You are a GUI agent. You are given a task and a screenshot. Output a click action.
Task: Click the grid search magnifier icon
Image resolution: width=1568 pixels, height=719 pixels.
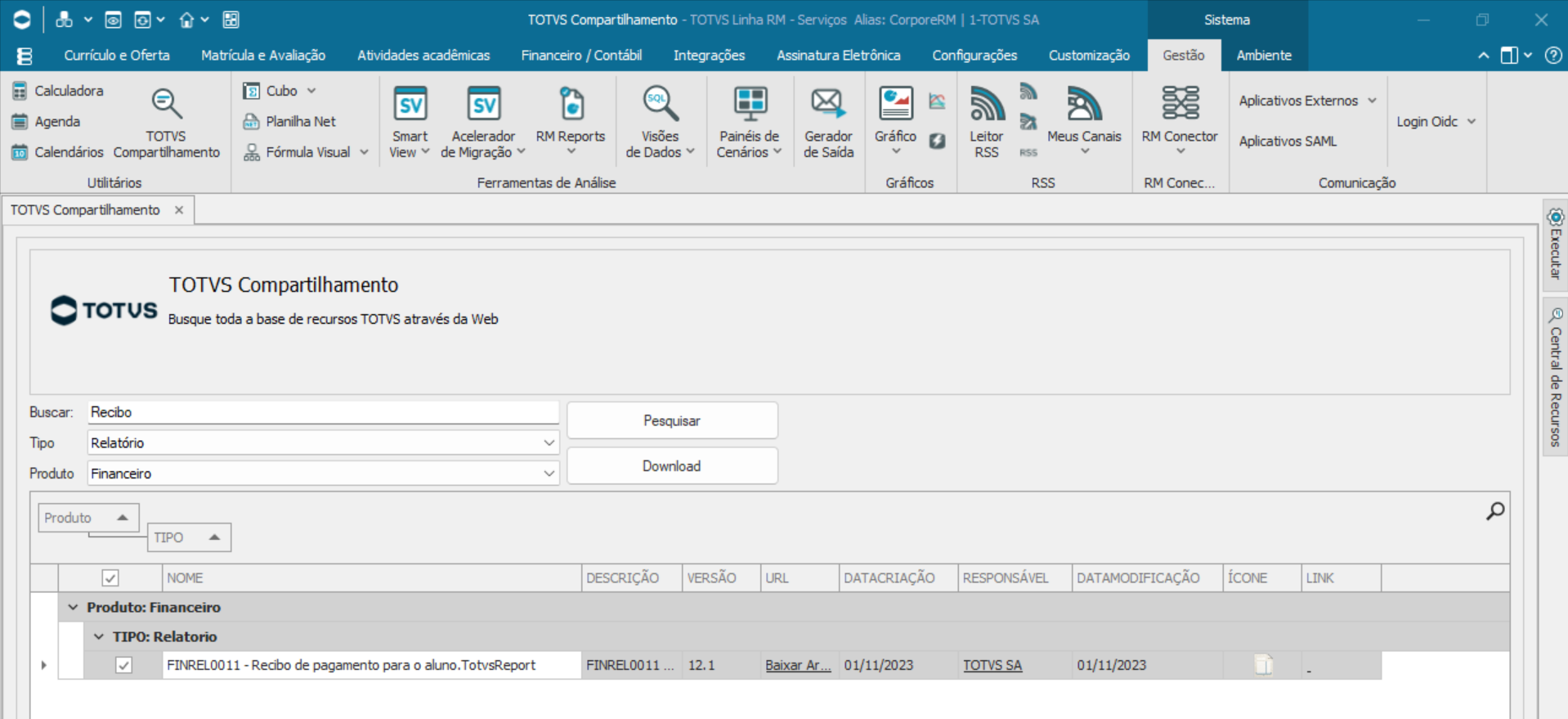(1495, 511)
